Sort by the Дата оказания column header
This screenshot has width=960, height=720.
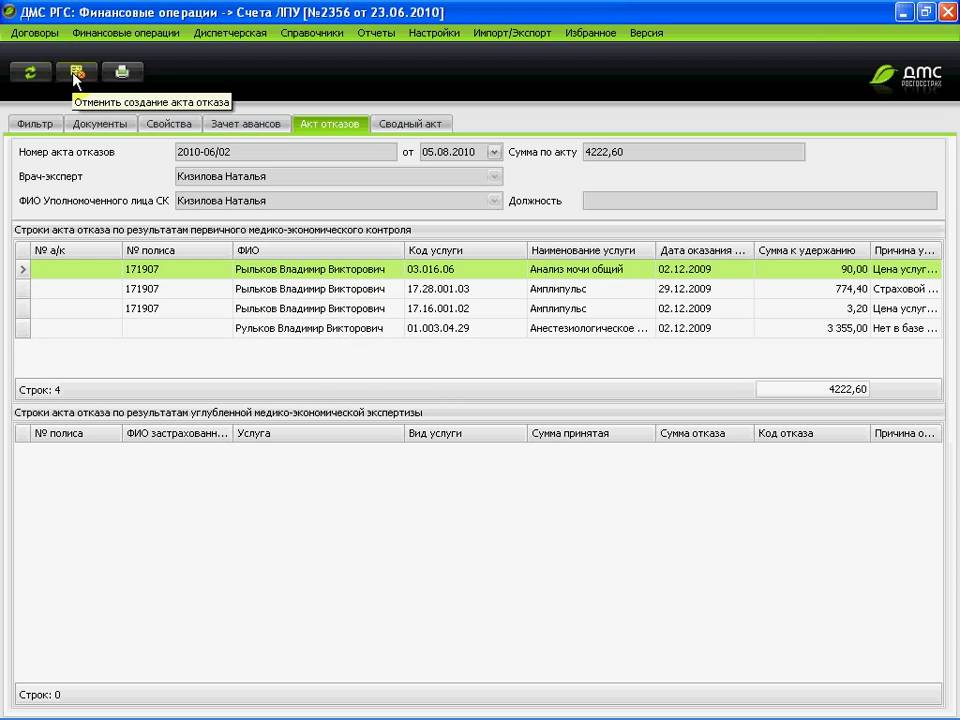point(705,250)
